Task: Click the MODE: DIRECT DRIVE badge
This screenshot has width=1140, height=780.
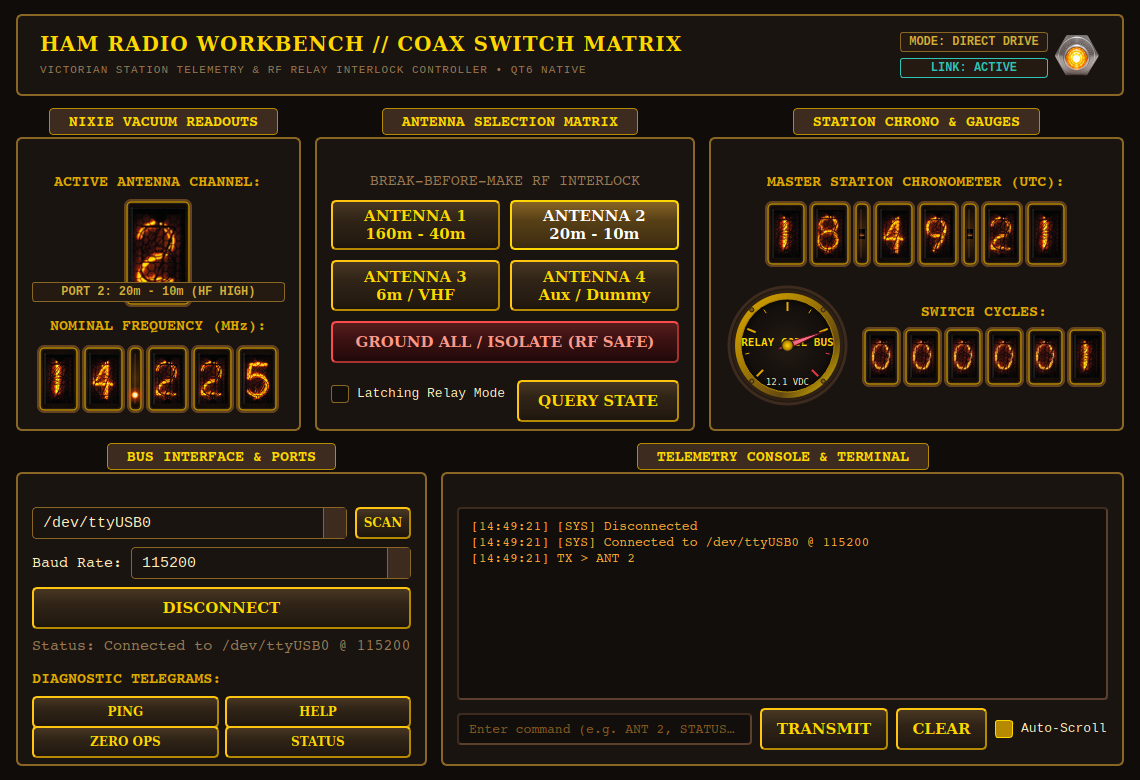Action: pyautogui.click(x=974, y=41)
